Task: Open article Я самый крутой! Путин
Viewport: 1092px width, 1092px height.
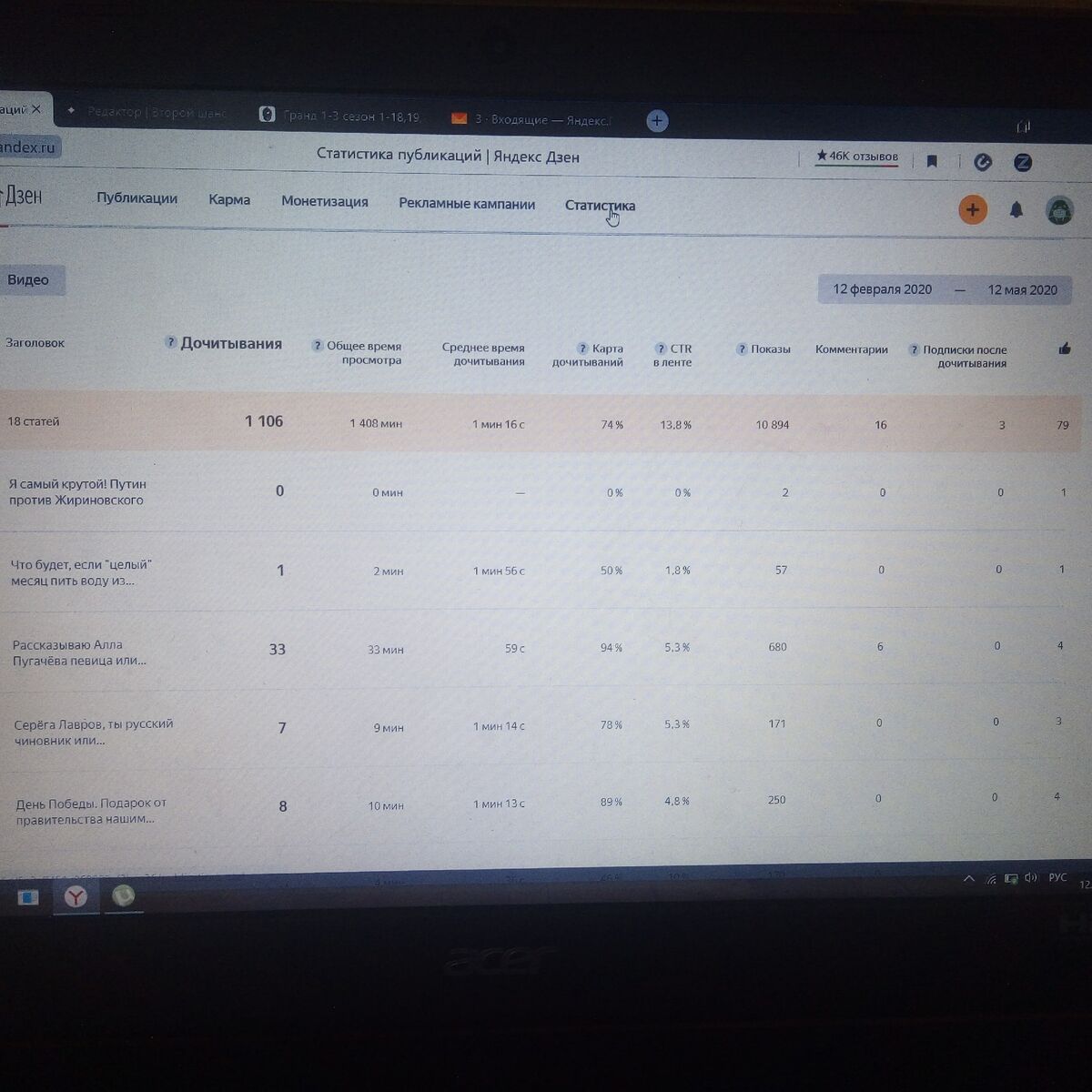Action: pyautogui.click(x=77, y=492)
